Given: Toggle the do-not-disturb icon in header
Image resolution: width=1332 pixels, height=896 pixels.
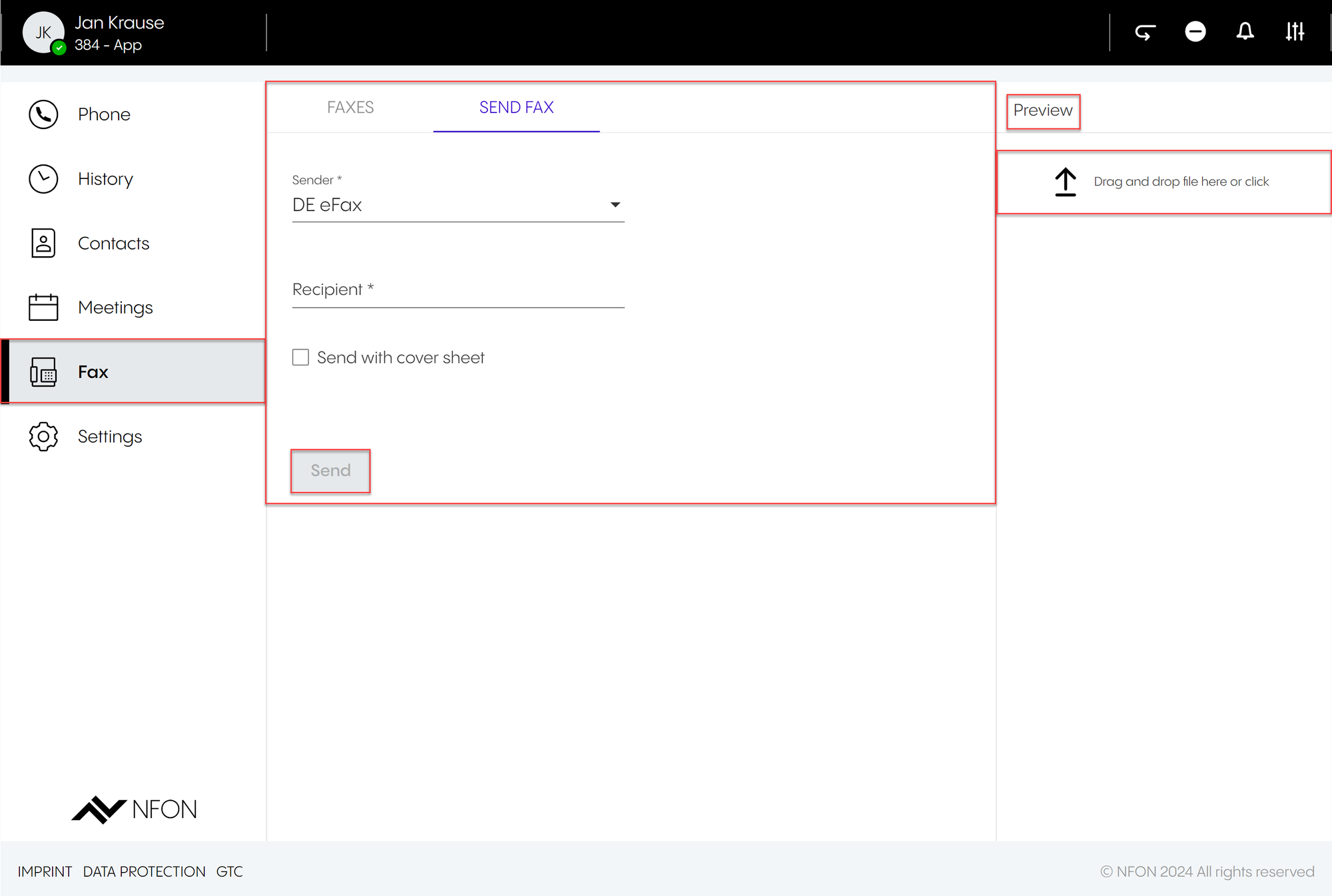Looking at the screenshot, I should coord(1195,32).
